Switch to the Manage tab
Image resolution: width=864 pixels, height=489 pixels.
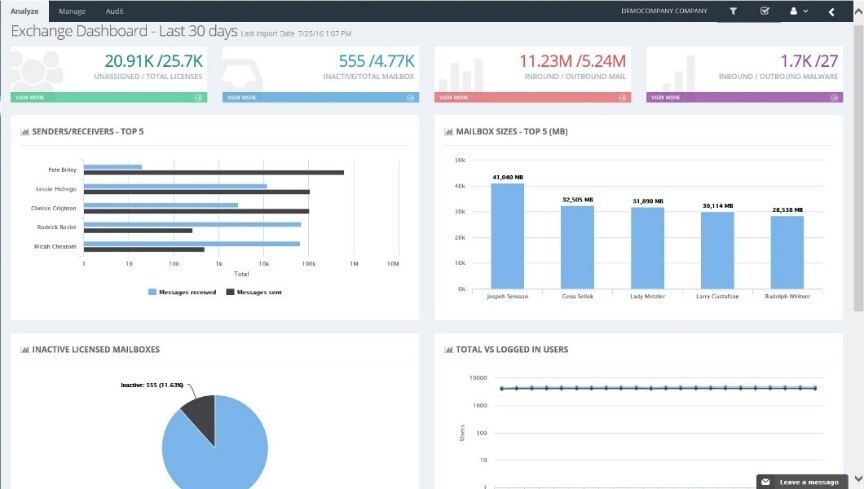(x=72, y=11)
